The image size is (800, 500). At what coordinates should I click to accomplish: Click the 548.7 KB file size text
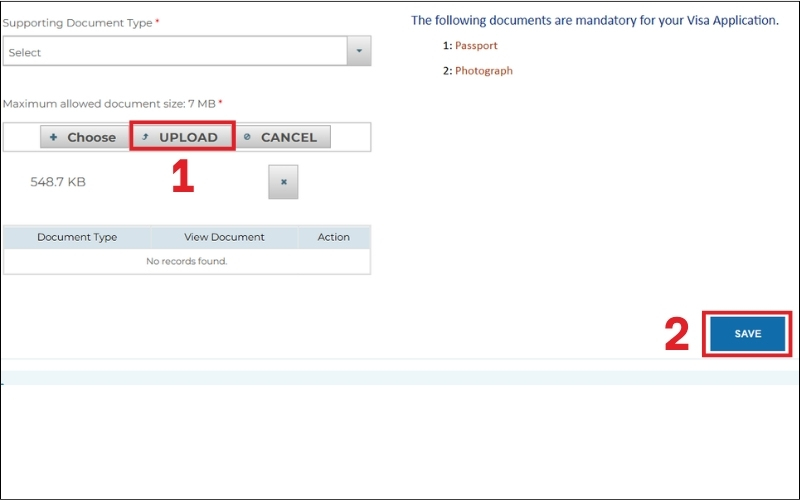(58, 182)
